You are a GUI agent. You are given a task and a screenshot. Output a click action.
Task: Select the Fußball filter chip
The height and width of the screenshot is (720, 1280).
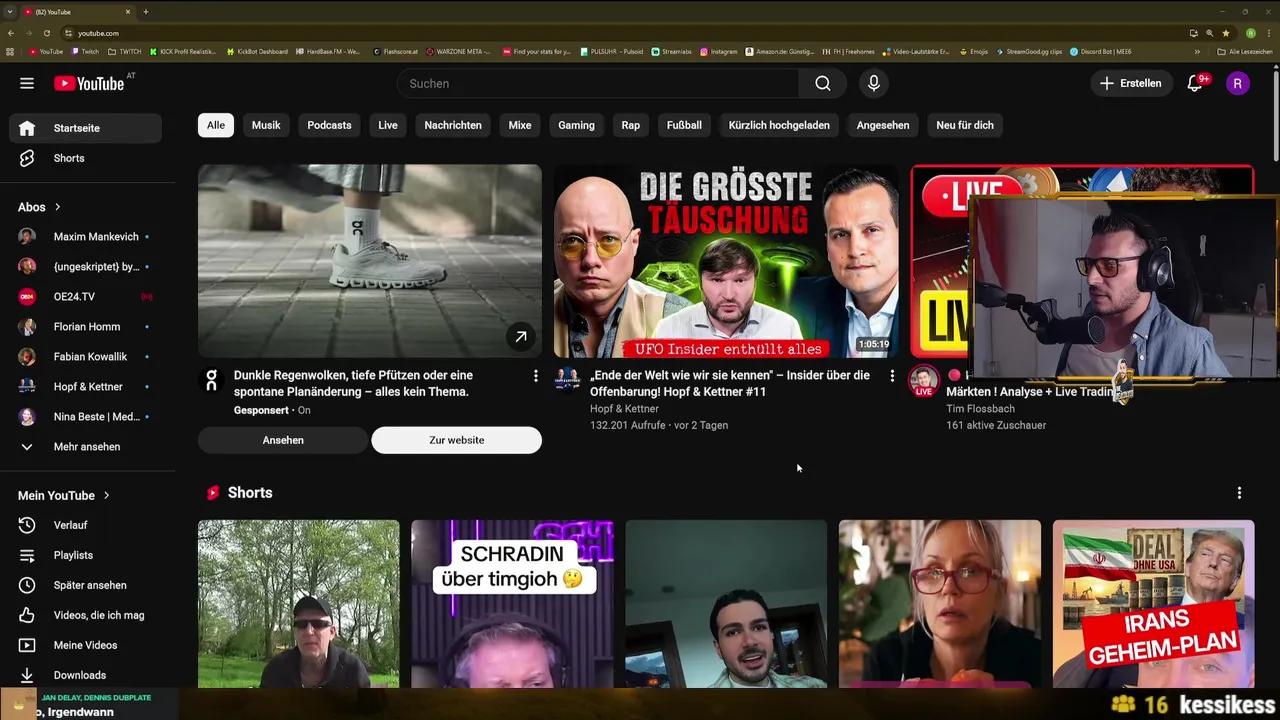(x=684, y=125)
